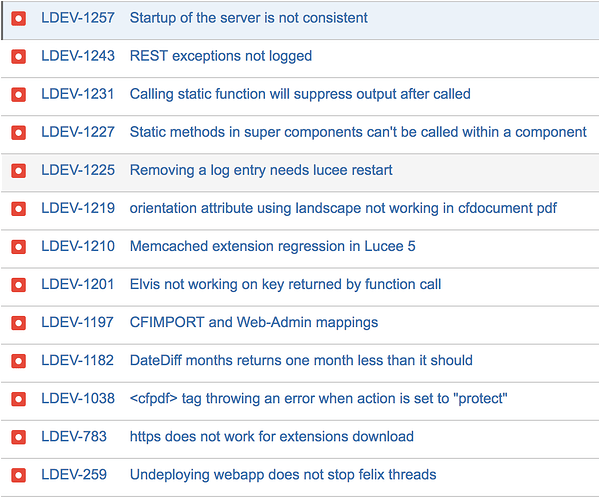This screenshot has width=599, height=500.
Task: Open "Memcached extension regression in Lucee 5"
Action: [x=272, y=246]
